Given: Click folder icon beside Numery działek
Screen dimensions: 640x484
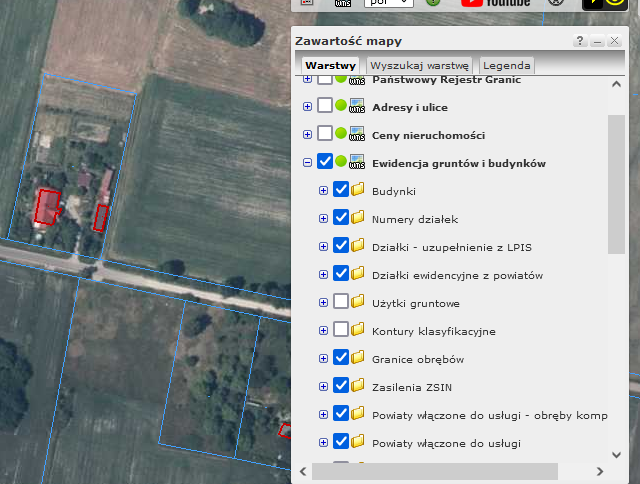Looking at the screenshot, I should 357,218.
